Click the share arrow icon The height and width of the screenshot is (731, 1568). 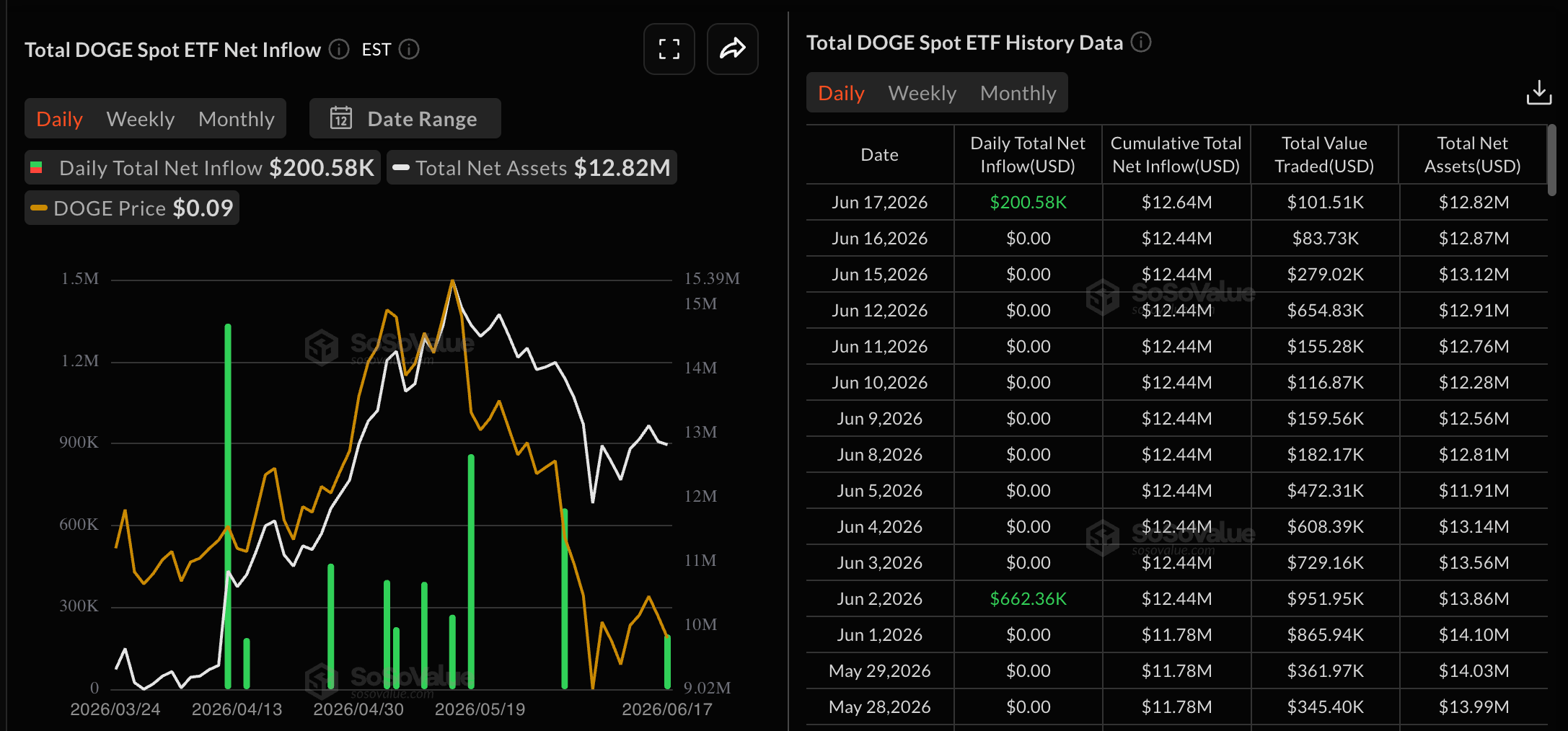click(732, 49)
